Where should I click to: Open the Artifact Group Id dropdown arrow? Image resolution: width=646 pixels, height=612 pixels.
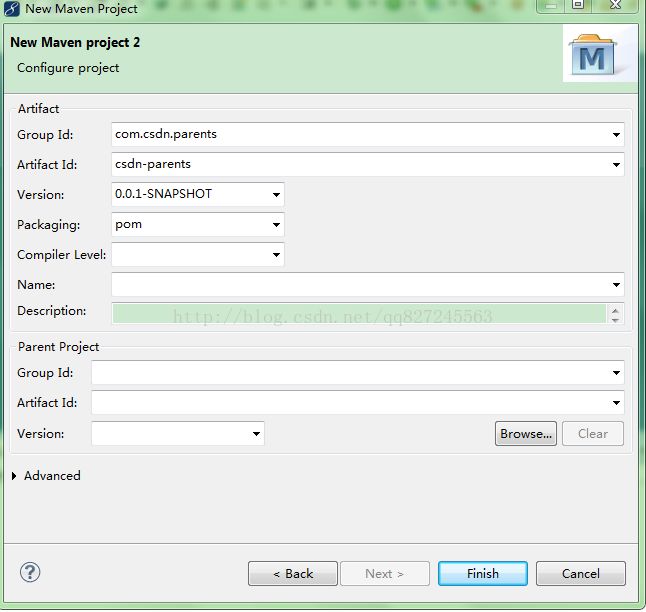click(616, 135)
